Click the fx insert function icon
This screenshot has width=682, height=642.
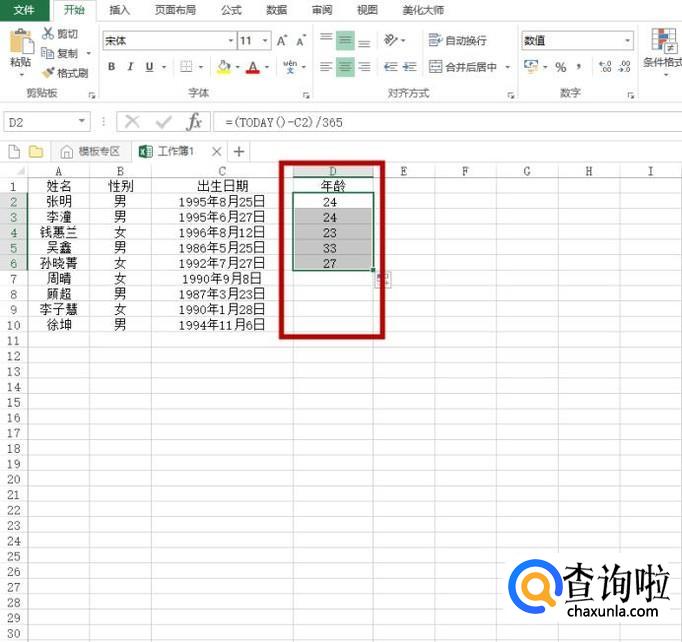coord(194,122)
